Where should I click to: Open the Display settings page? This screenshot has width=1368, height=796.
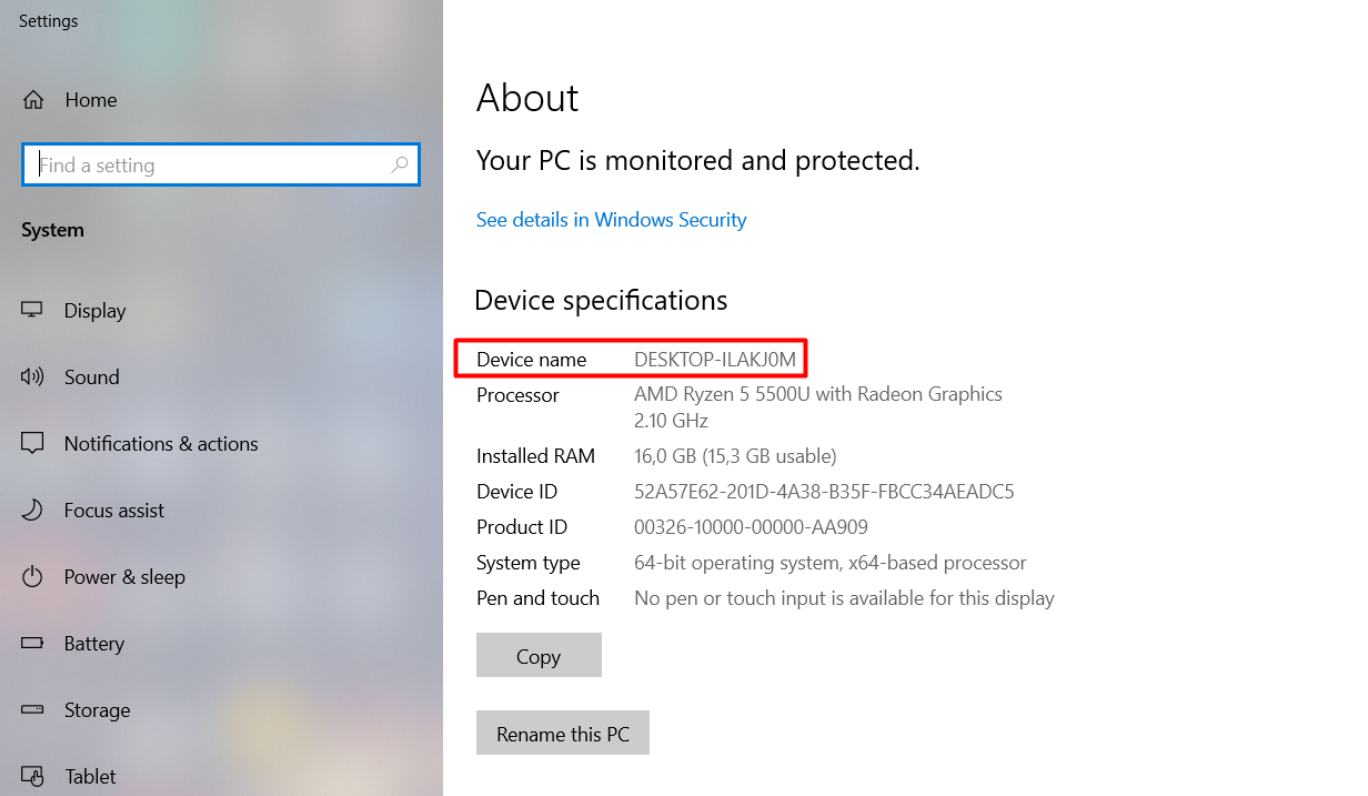tap(95, 311)
